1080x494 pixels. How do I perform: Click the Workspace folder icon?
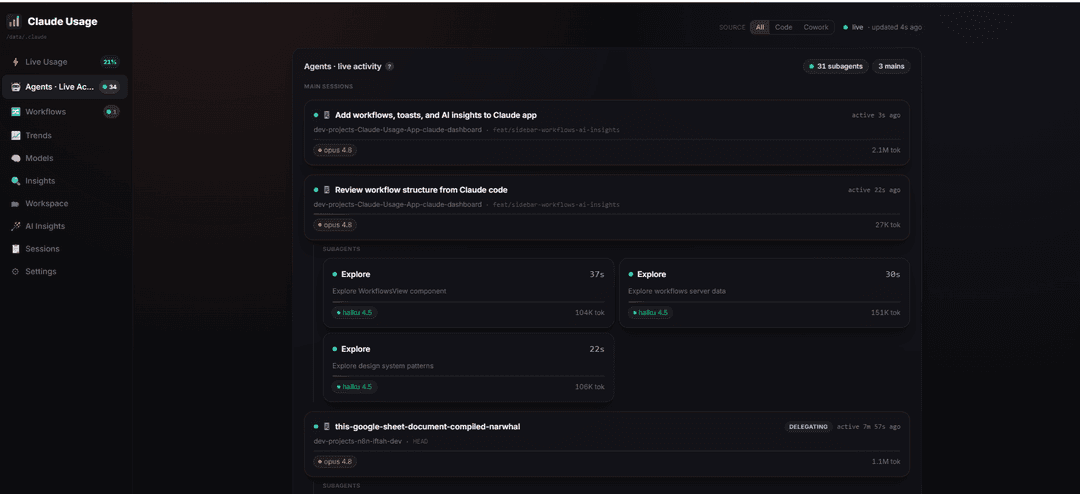15,204
